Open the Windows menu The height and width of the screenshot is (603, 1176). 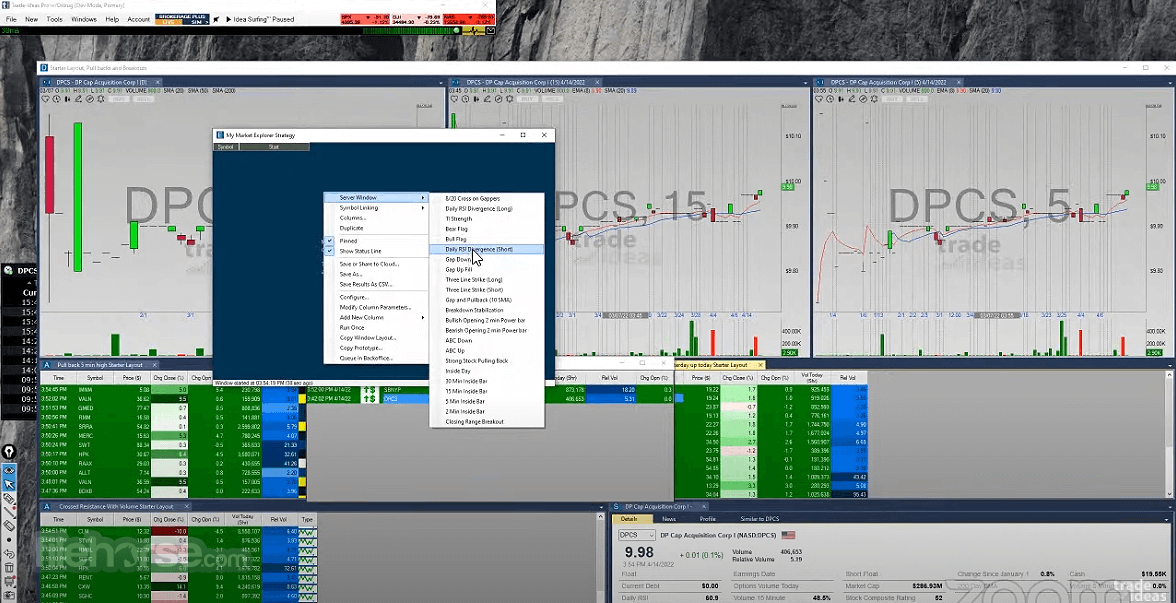tap(84, 19)
